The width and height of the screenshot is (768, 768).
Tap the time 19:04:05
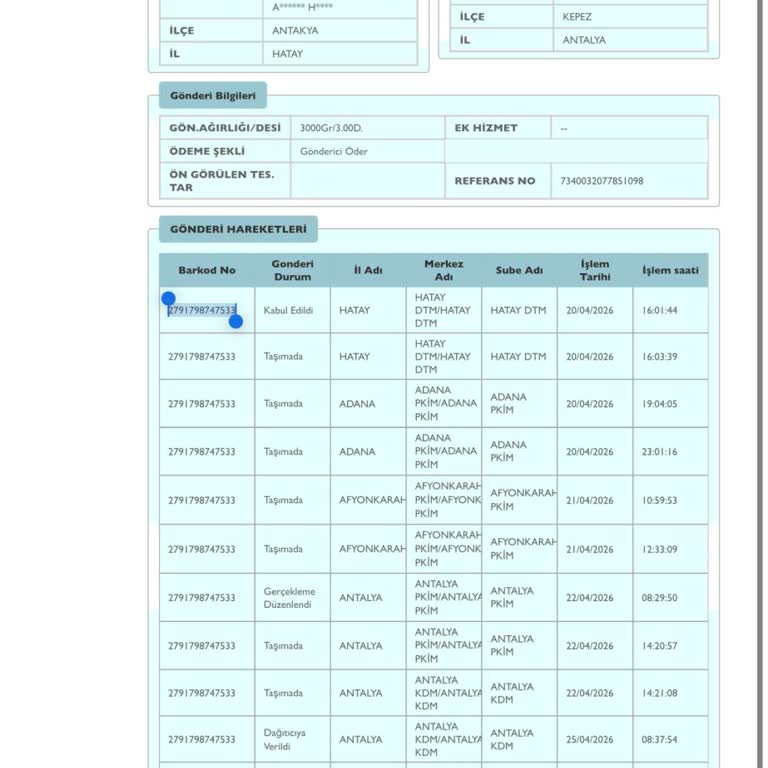pyautogui.click(x=659, y=404)
